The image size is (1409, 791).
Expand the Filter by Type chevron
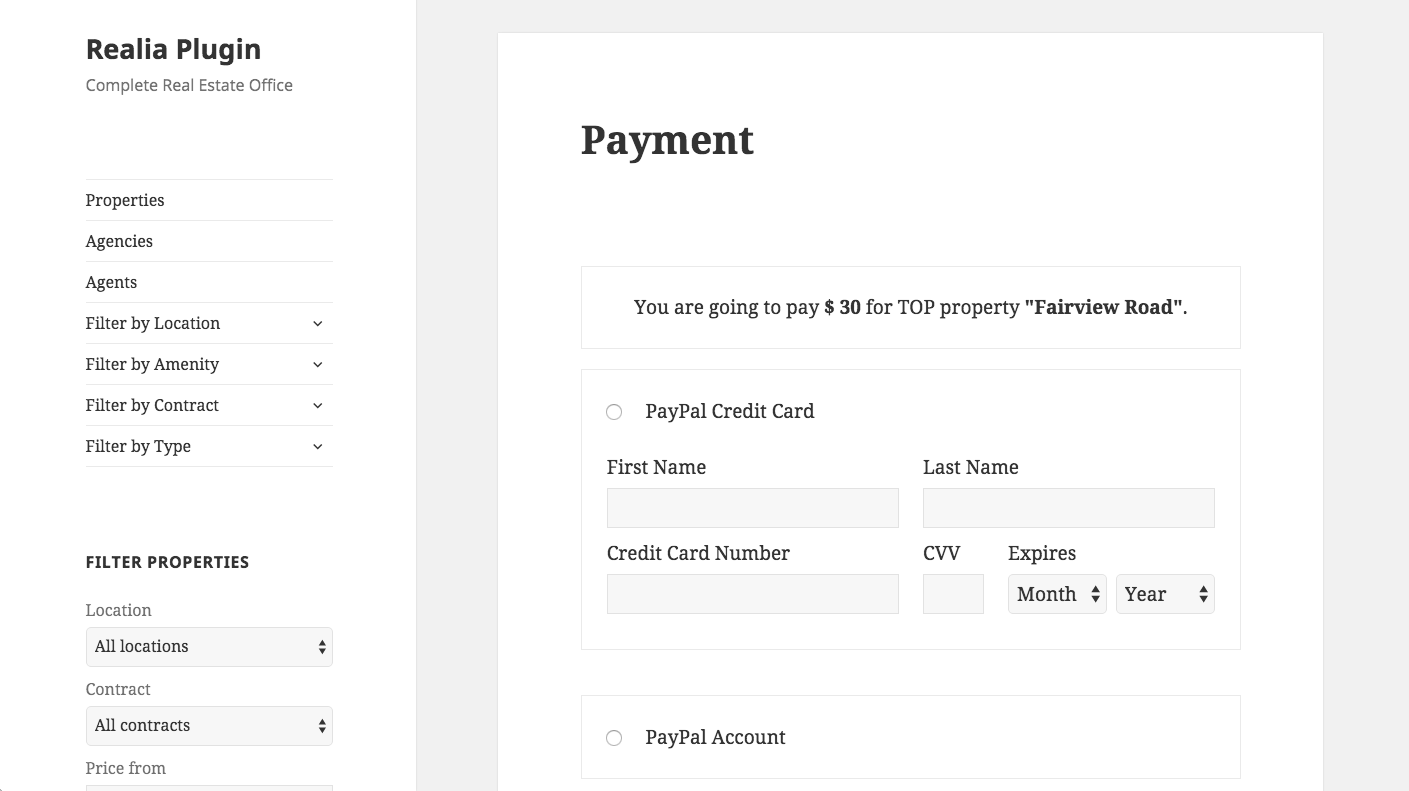tap(317, 446)
